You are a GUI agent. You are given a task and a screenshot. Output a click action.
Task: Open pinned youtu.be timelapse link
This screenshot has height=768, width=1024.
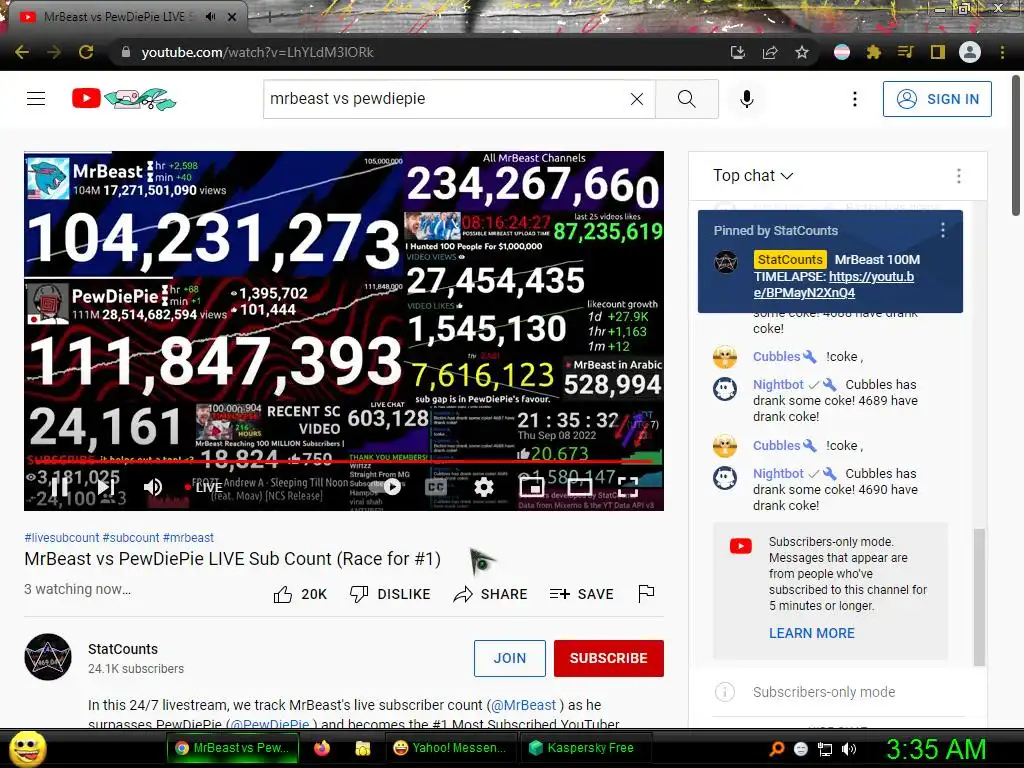(835, 285)
